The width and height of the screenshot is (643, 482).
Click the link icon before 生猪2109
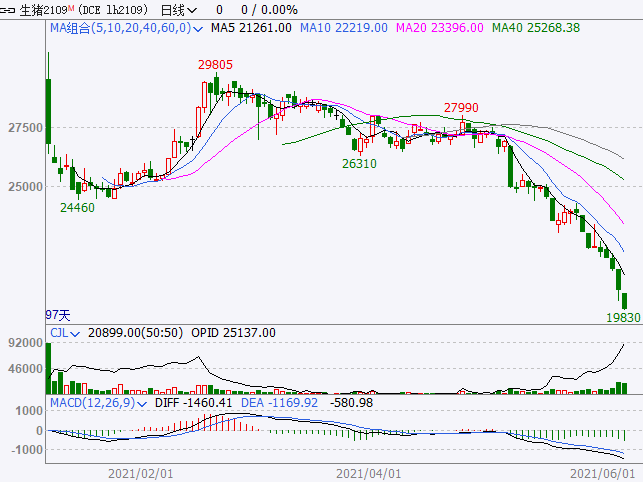[7, 9]
